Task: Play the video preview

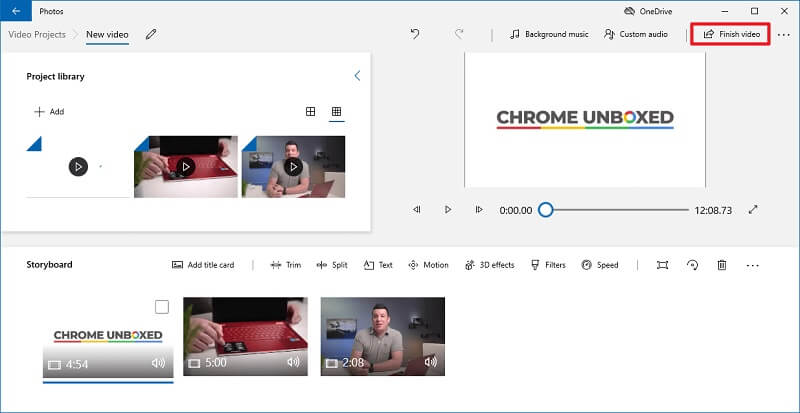Action: click(448, 209)
